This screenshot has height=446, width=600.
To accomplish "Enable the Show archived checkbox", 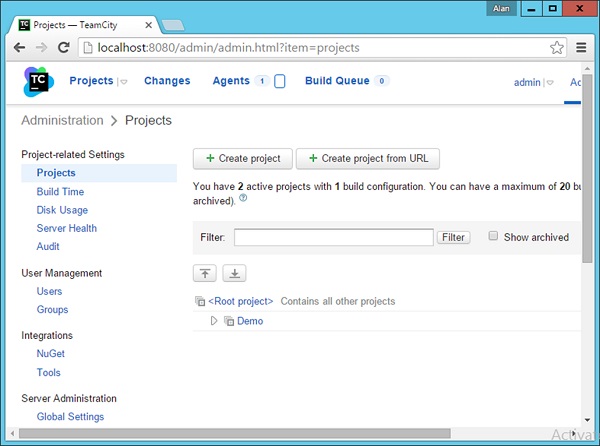I will click(x=493, y=236).
